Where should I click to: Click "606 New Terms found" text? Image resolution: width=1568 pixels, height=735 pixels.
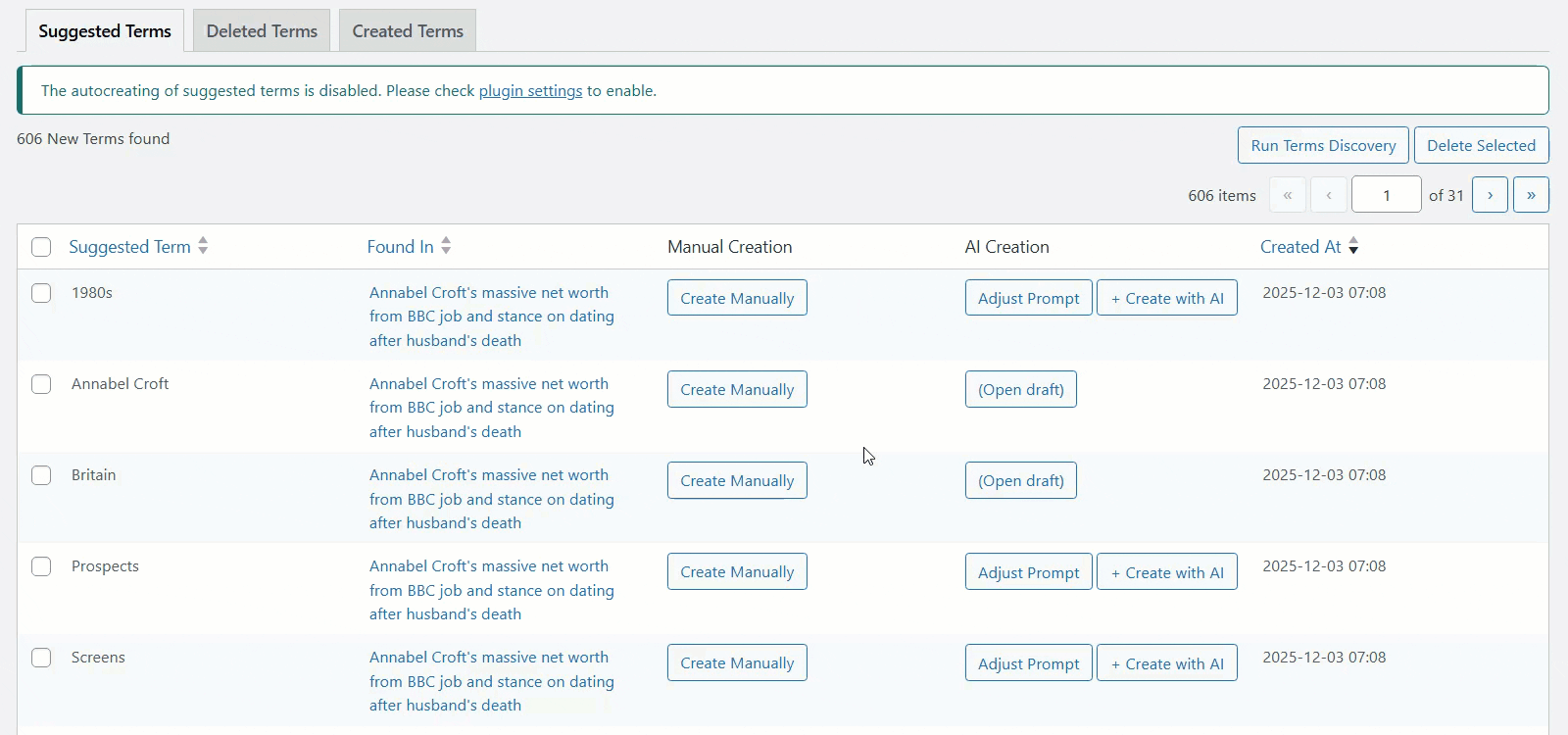(x=93, y=139)
